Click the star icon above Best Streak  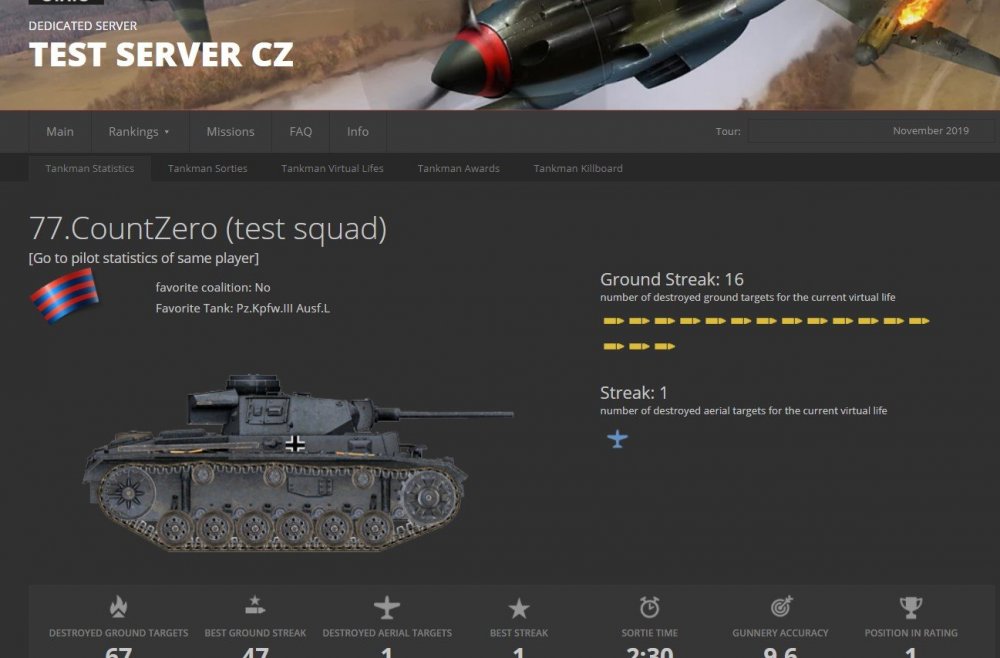(x=518, y=608)
